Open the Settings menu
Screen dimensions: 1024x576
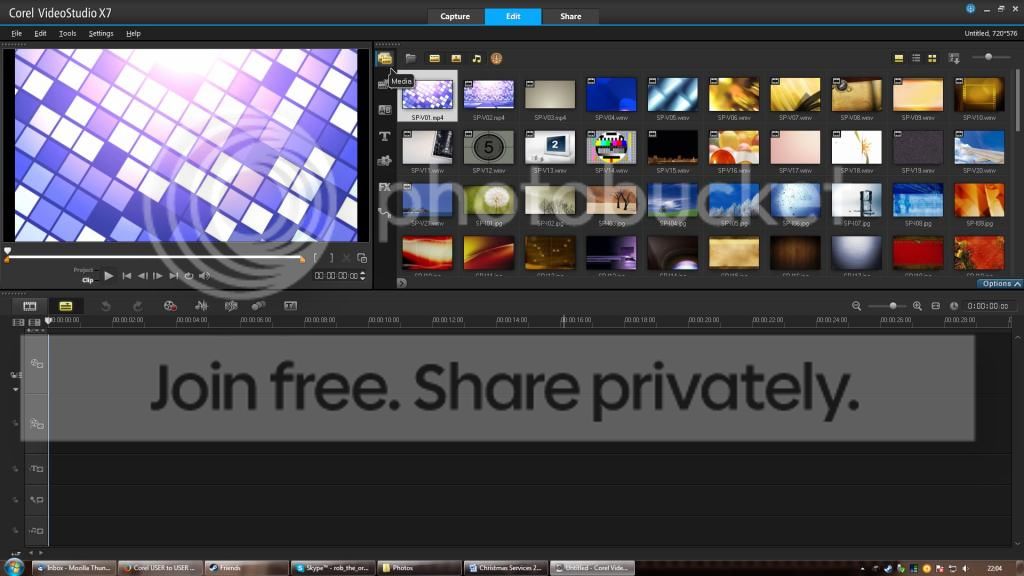(101, 33)
